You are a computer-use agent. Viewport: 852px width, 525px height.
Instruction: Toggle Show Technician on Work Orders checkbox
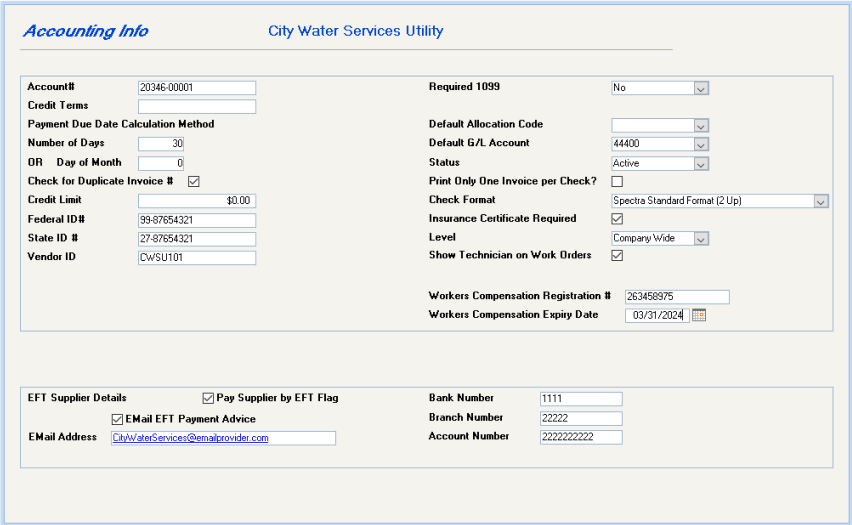click(617, 255)
